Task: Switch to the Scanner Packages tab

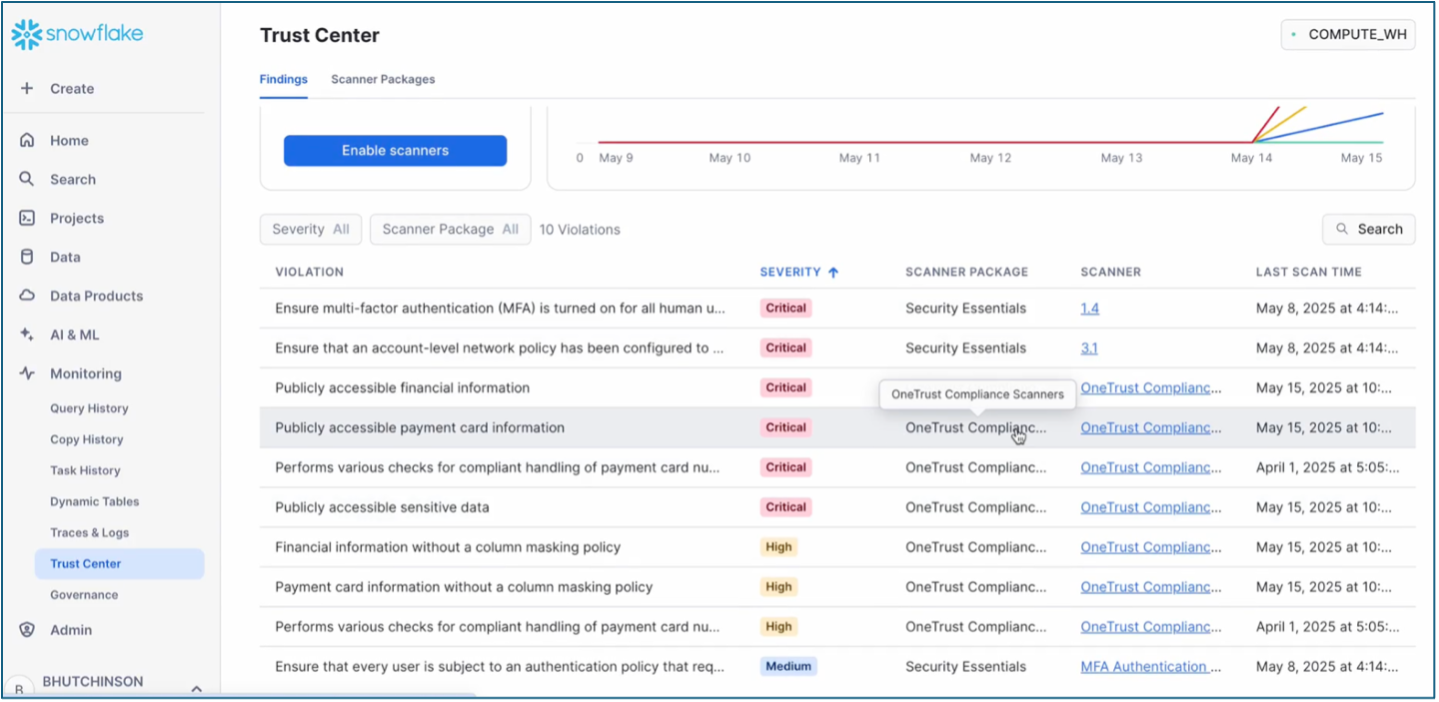Action: point(382,79)
